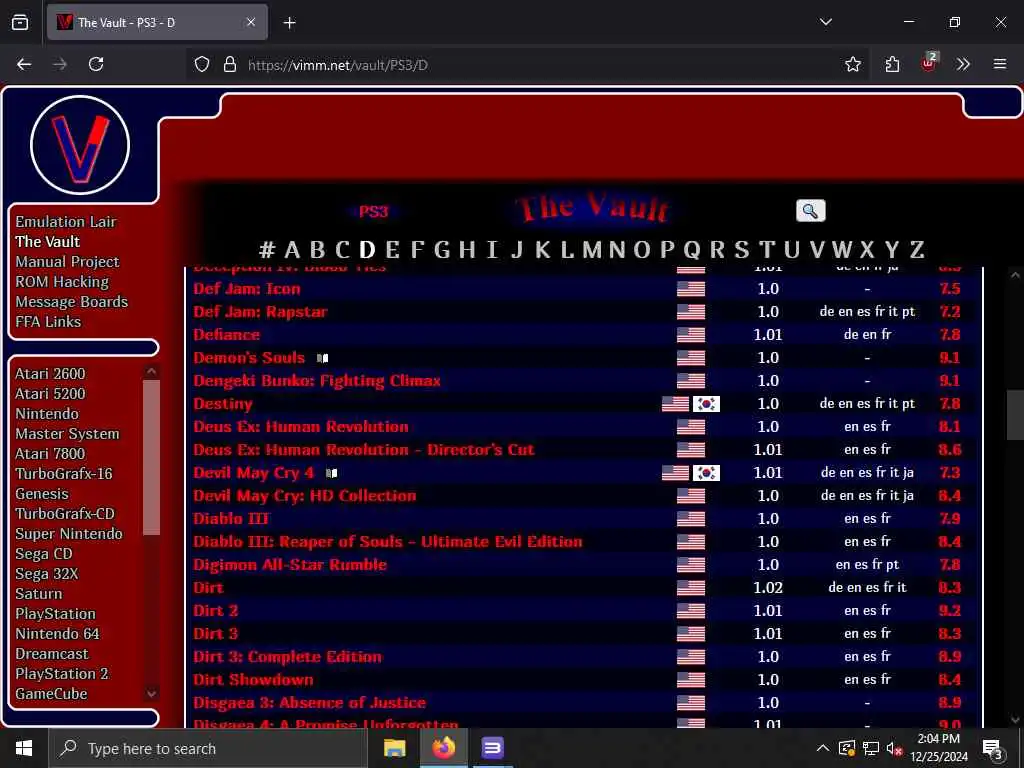
Task: Open Devil May Cry: HD Collection
Action: pyautogui.click(x=304, y=496)
